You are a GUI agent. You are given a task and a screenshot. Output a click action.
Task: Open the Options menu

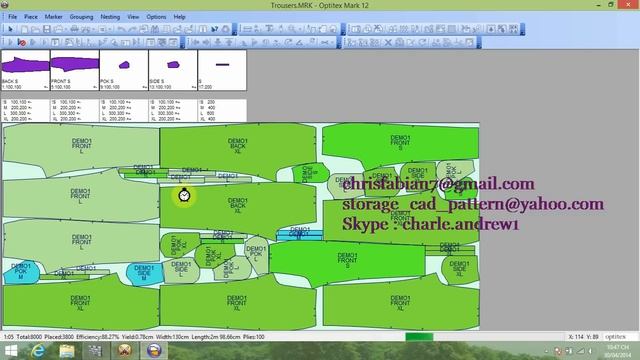tap(156, 17)
